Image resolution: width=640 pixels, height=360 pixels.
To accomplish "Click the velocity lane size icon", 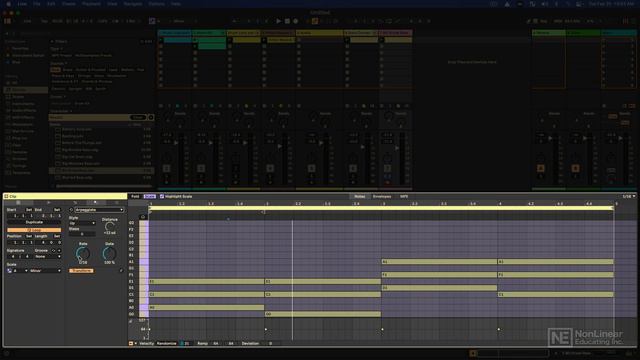I will pyautogui.click(x=131, y=322).
